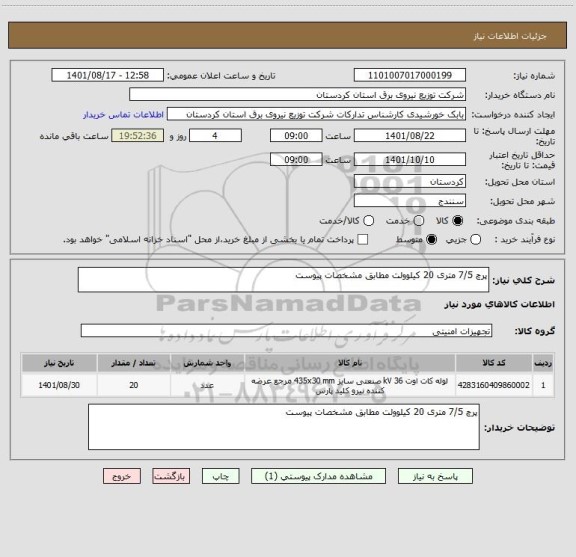This screenshot has width=576, height=557.
Task: Select the کالا/خدمت radio button
Action: [x=368, y=220]
